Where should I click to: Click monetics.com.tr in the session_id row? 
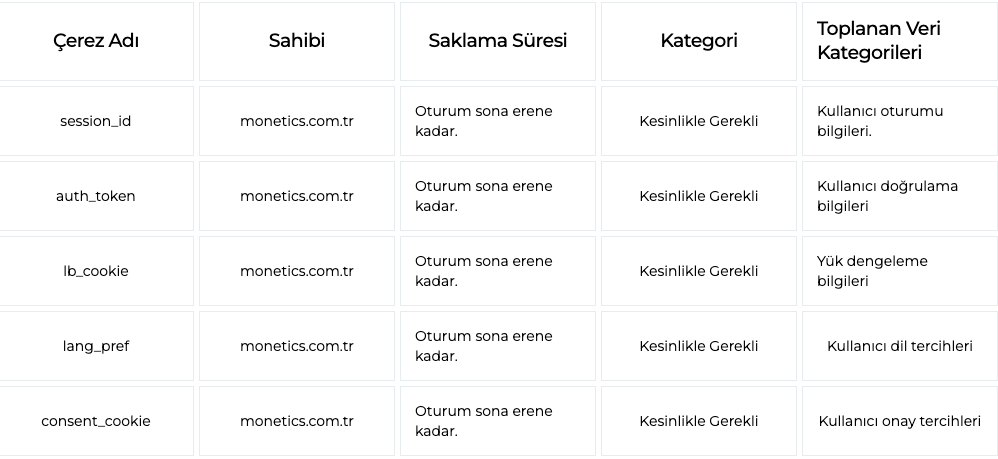click(297, 121)
